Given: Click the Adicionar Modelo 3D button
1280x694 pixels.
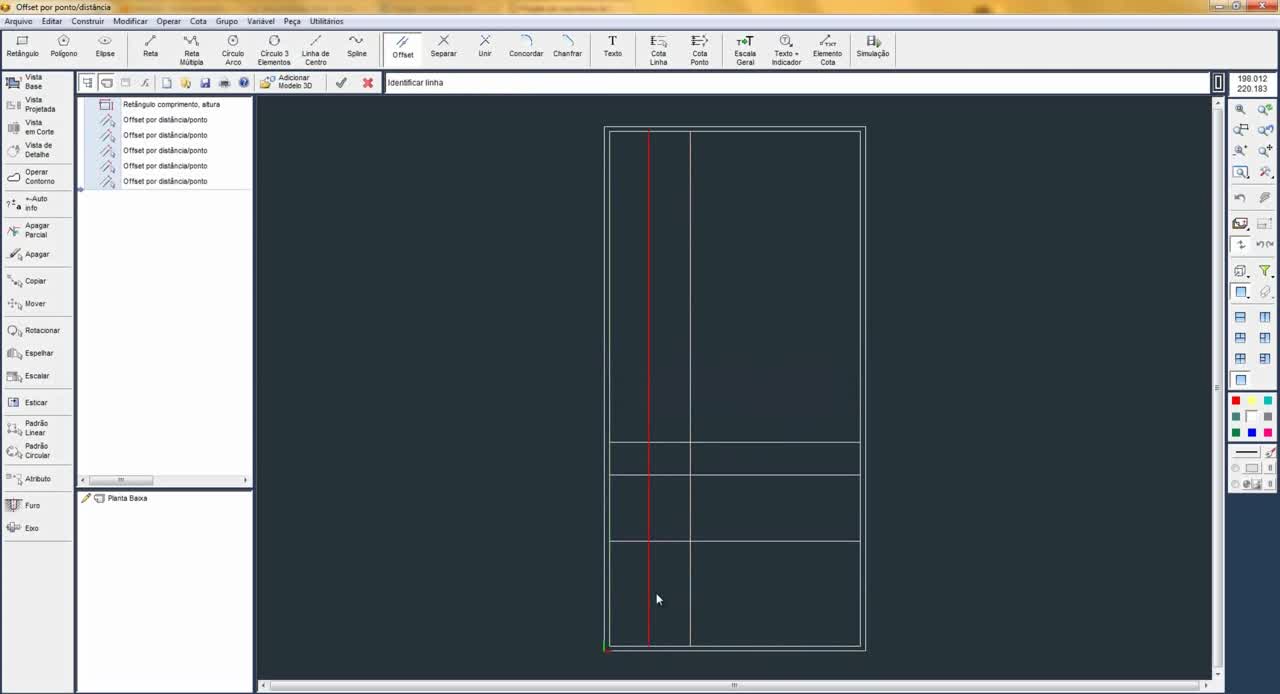Looking at the screenshot, I should tap(286, 82).
